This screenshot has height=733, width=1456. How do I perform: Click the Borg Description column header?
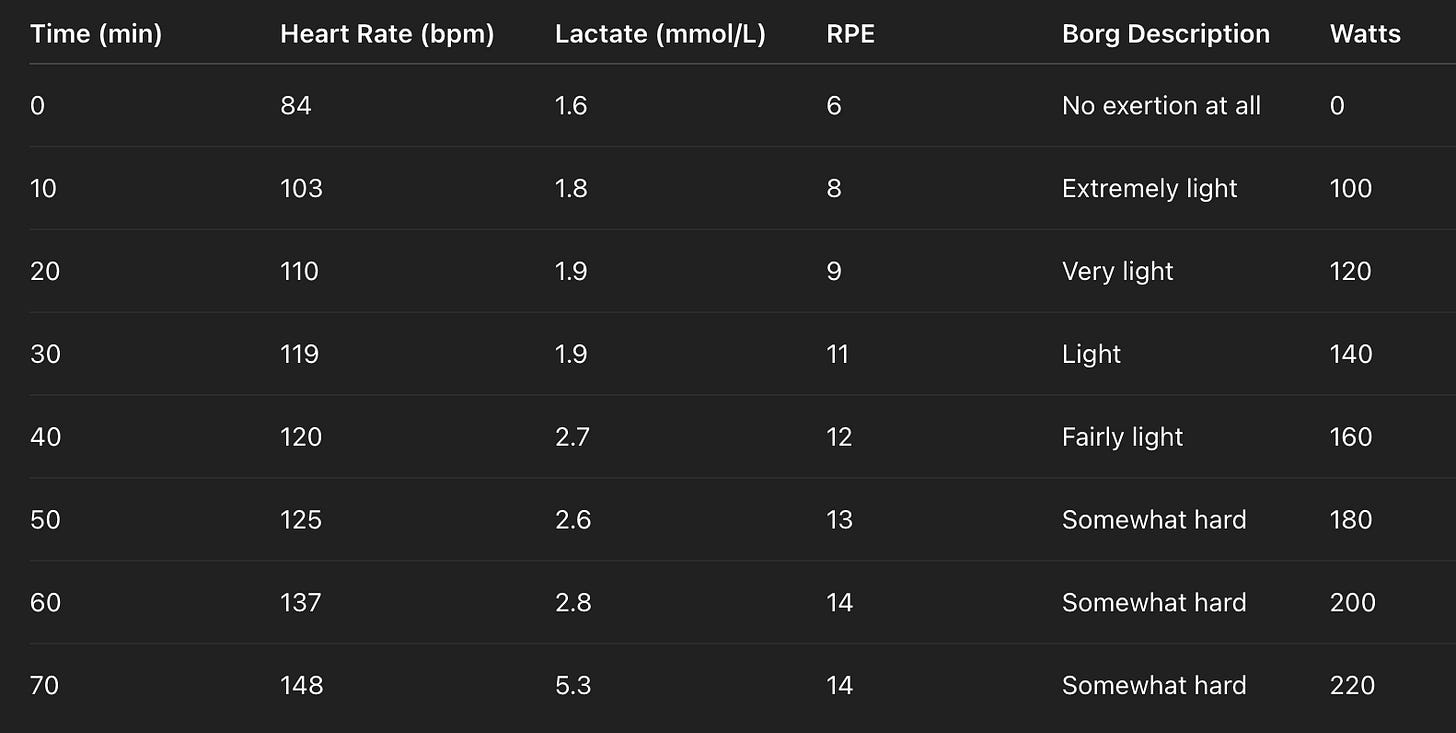(x=1166, y=34)
